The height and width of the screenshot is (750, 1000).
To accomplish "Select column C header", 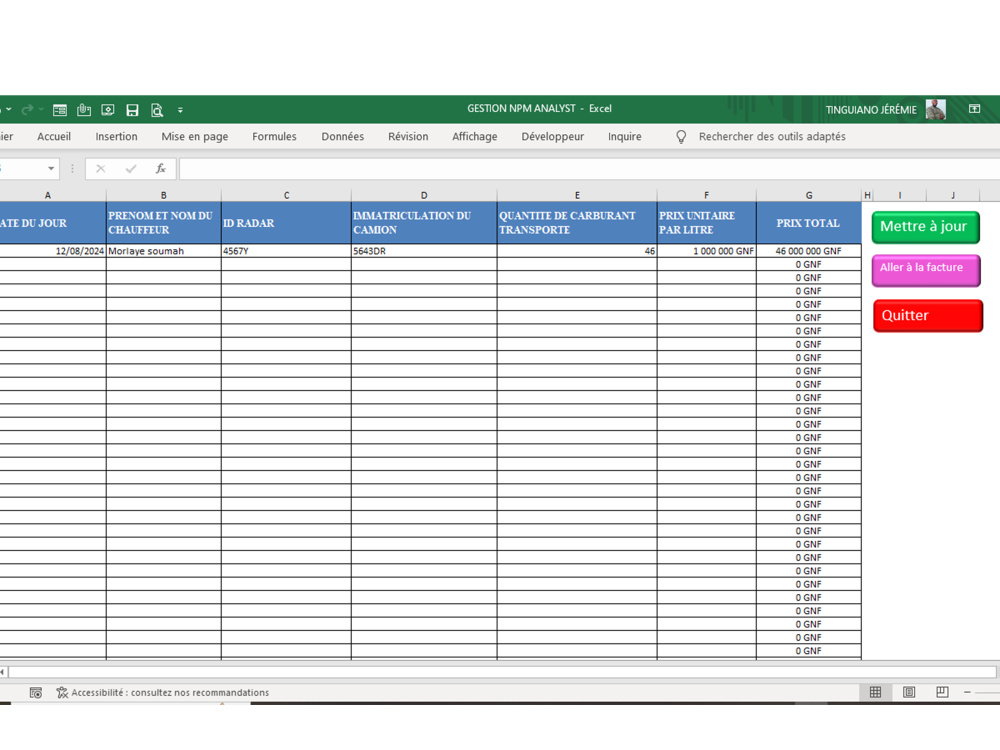I will (x=286, y=195).
